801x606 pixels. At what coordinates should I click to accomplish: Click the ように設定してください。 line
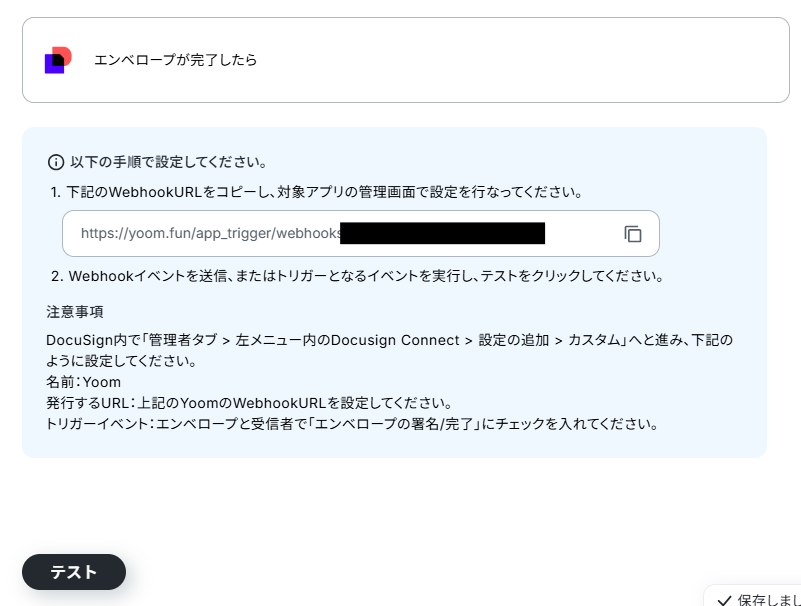[x=122, y=361]
